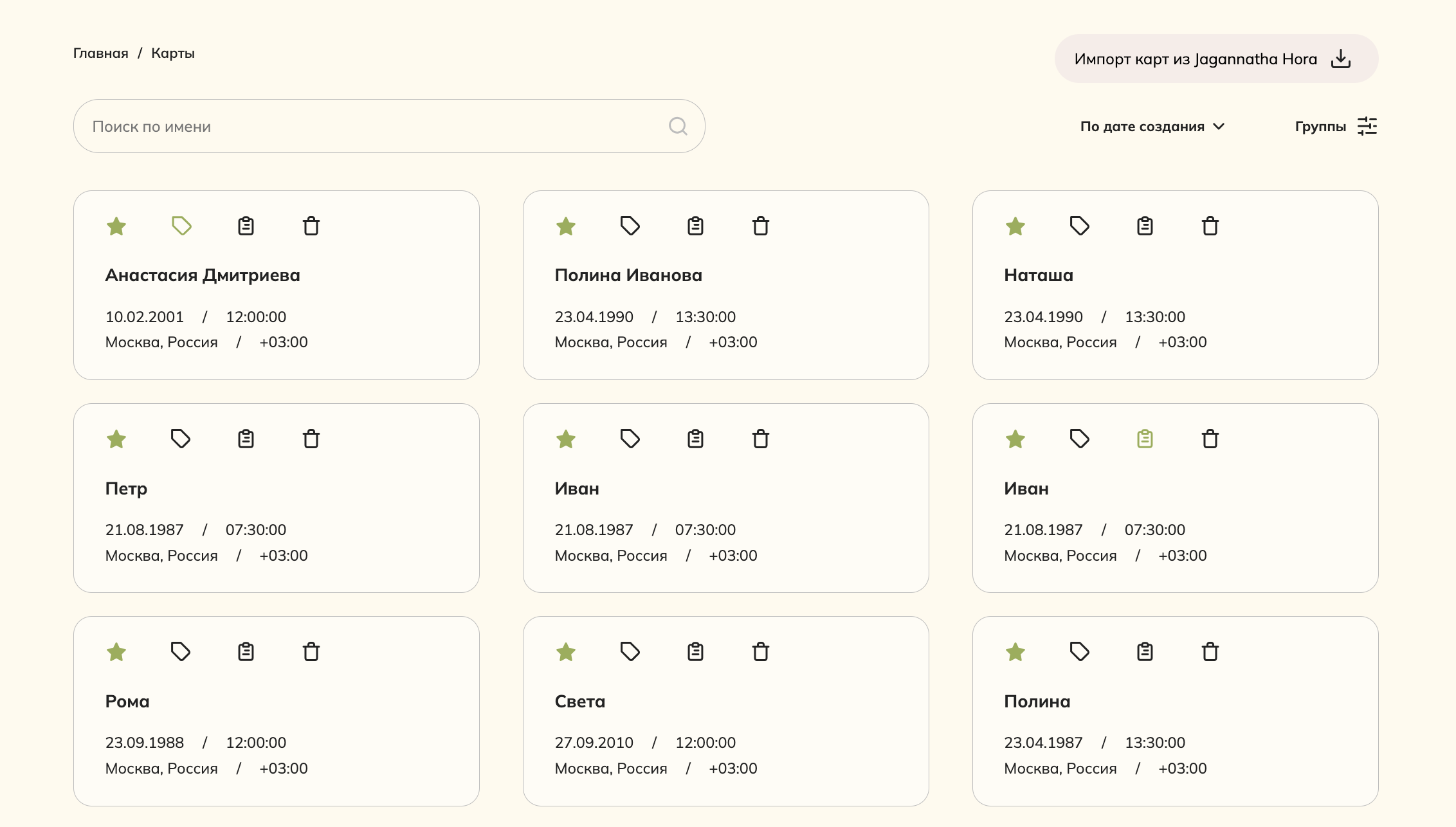Click trash icon on Наташа card

1210,226
